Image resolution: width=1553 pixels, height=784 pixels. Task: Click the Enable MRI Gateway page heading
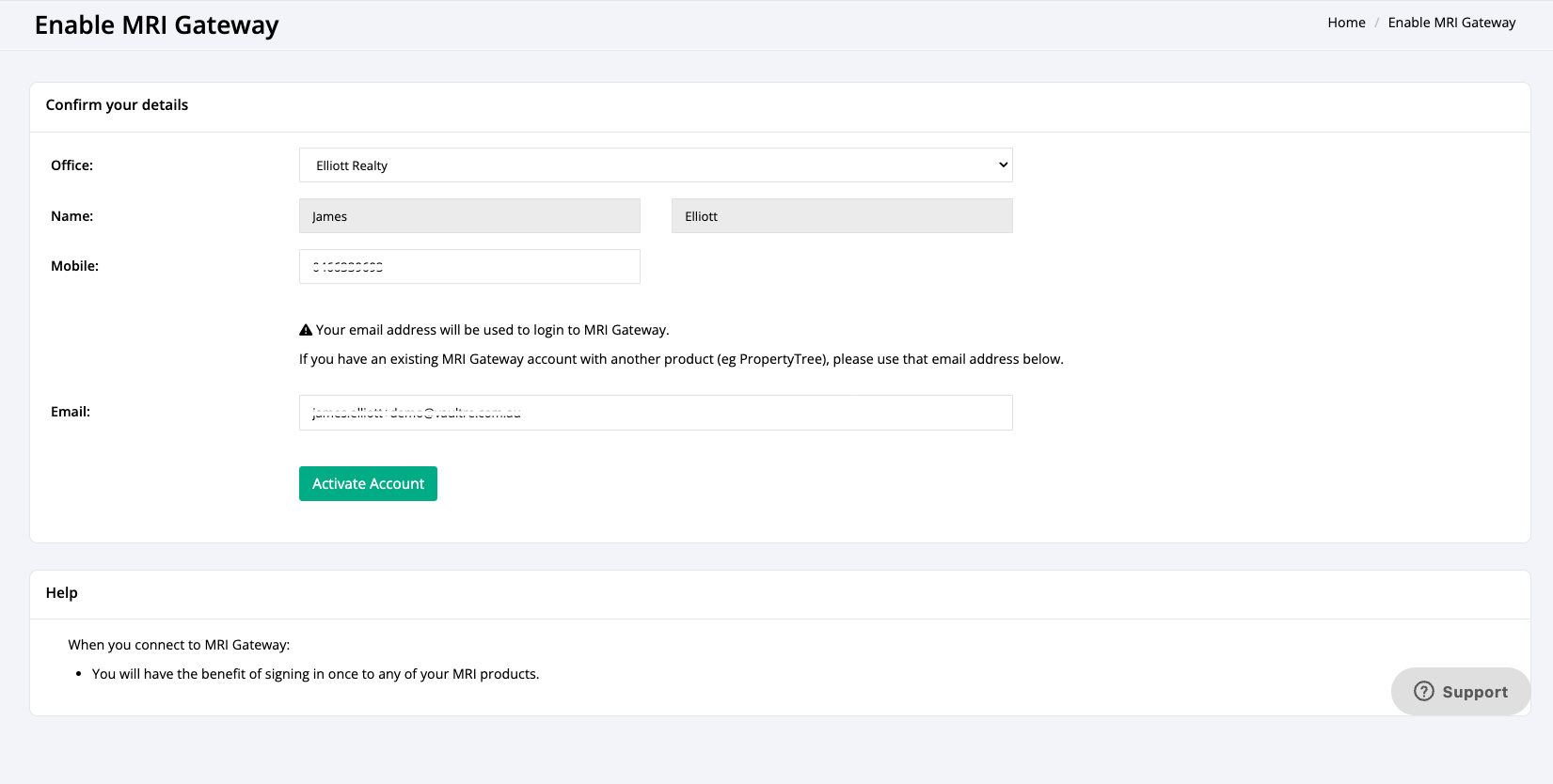157,25
